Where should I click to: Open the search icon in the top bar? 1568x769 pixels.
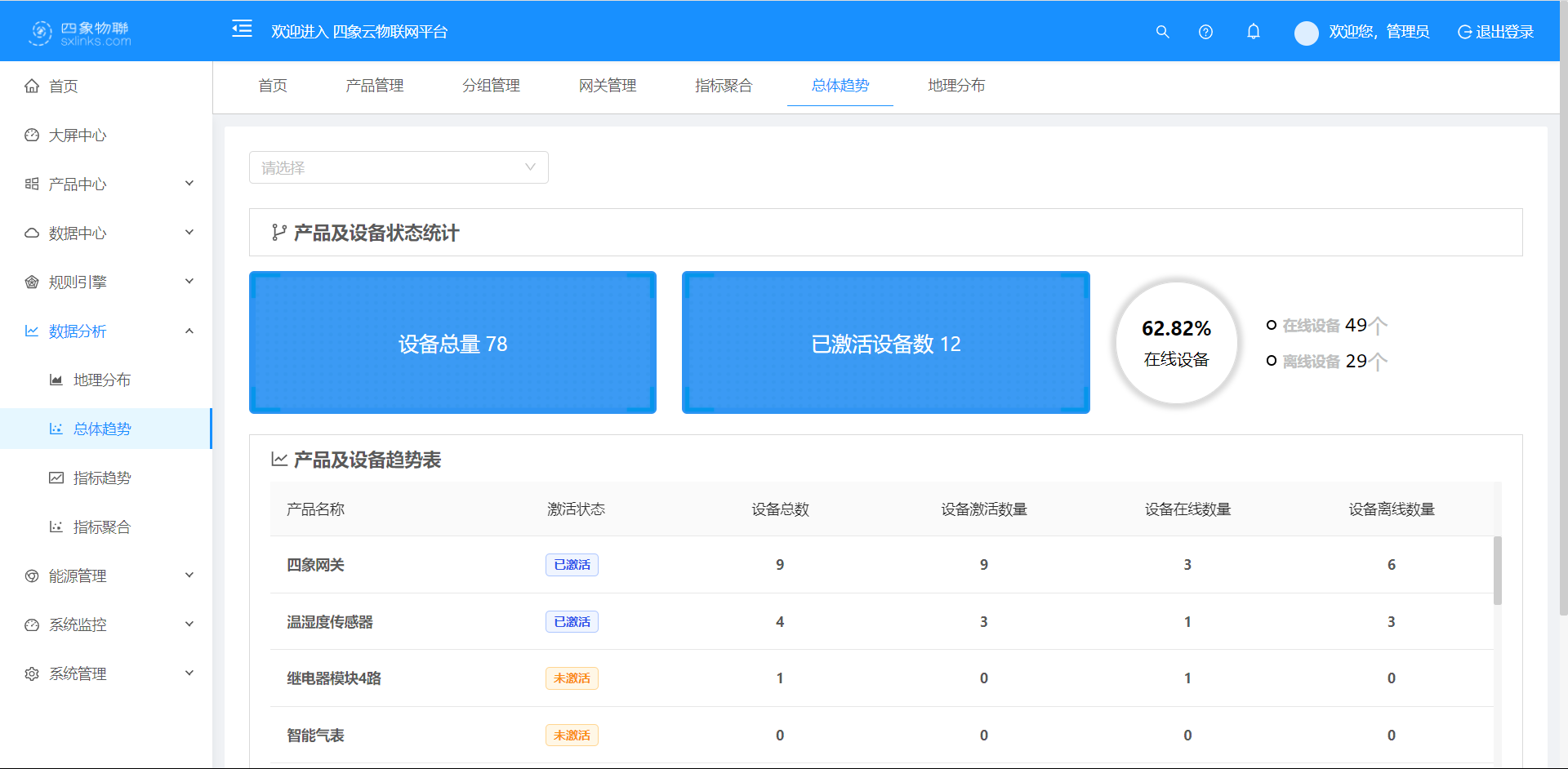pos(1162,32)
